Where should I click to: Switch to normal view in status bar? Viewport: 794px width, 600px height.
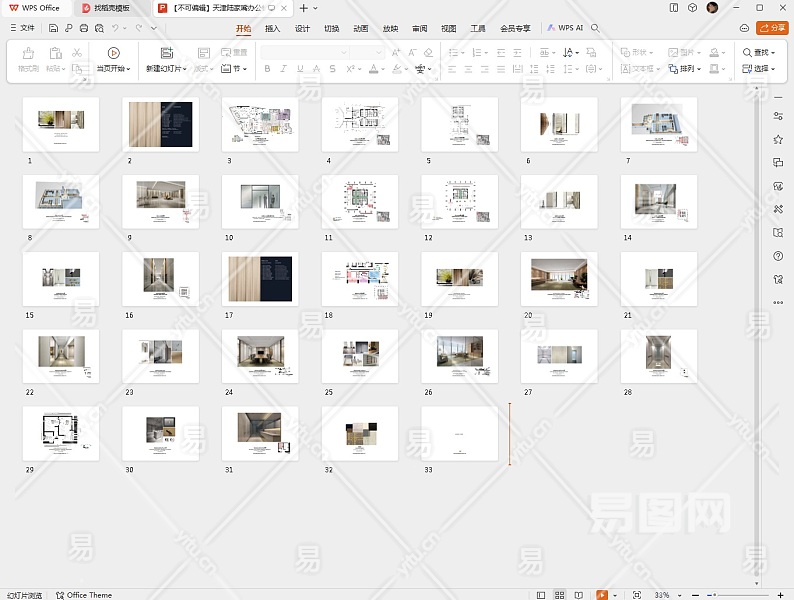click(x=541, y=595)
